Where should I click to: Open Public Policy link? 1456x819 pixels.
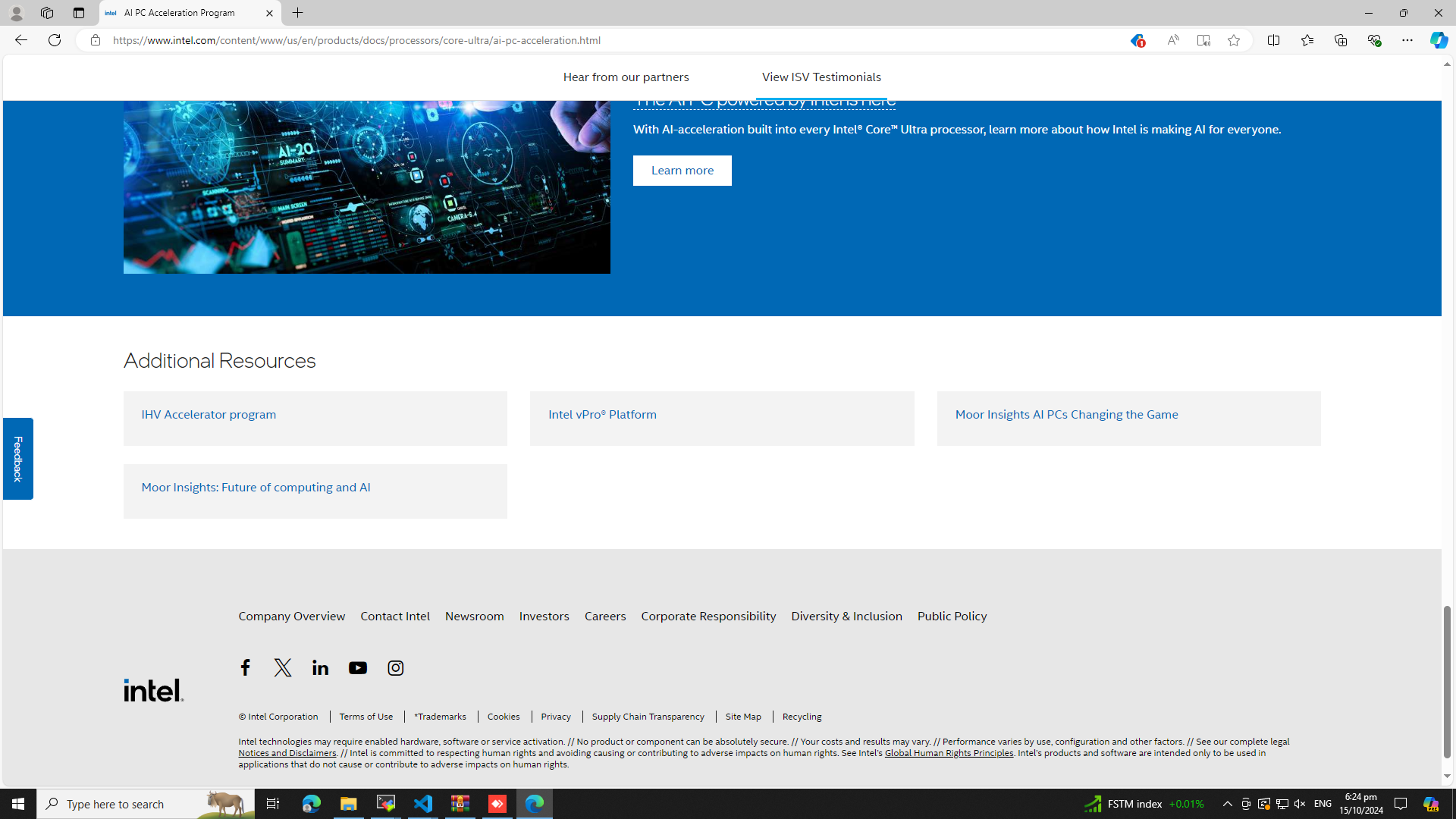tap(952, 617)
